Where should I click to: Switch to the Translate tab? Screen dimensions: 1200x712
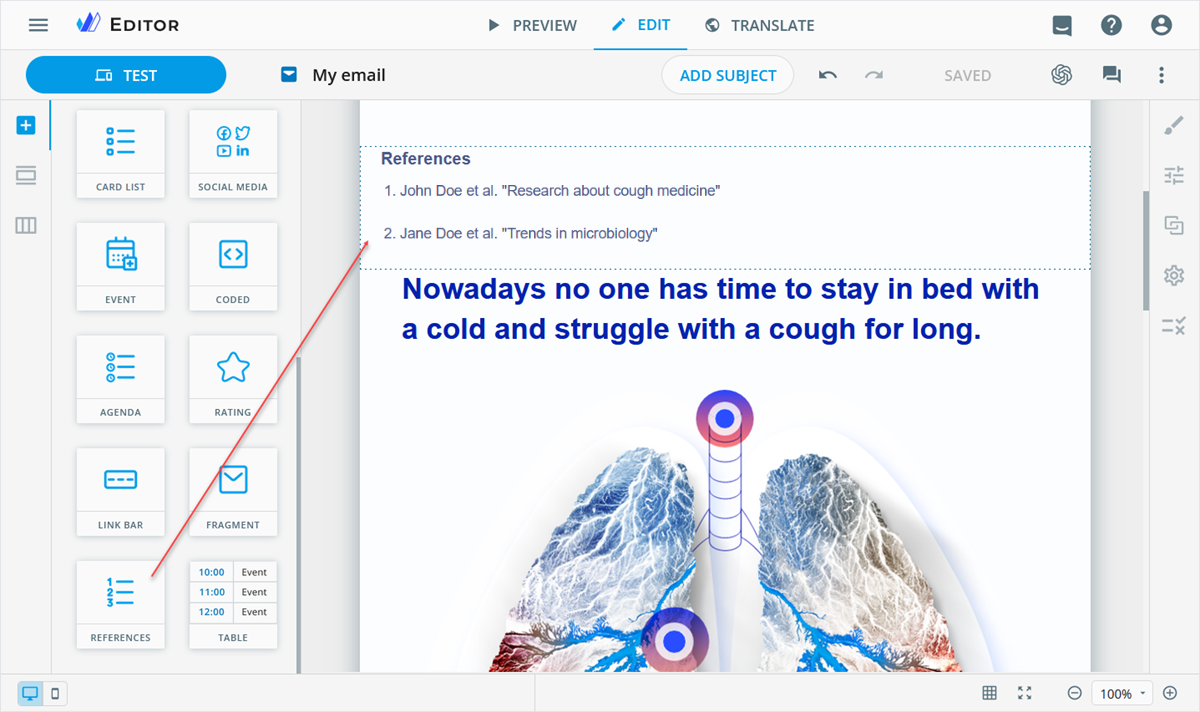tap(759, 25)
